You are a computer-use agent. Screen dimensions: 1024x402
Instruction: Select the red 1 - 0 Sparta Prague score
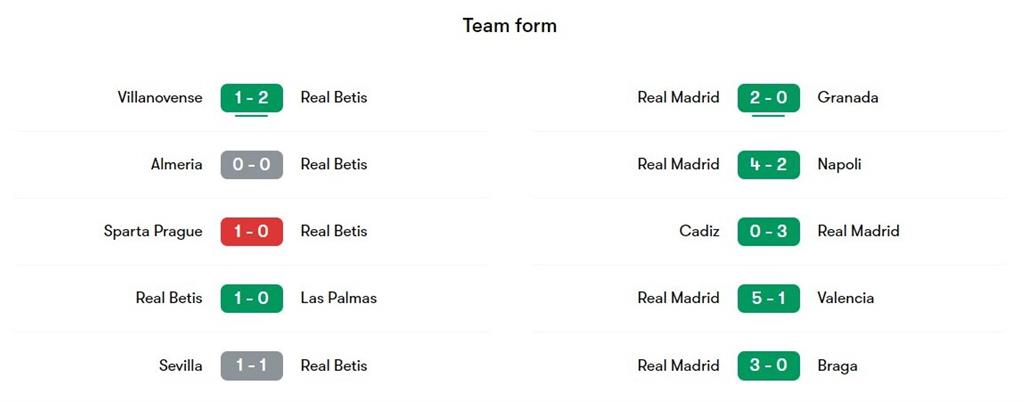point(251,231)
